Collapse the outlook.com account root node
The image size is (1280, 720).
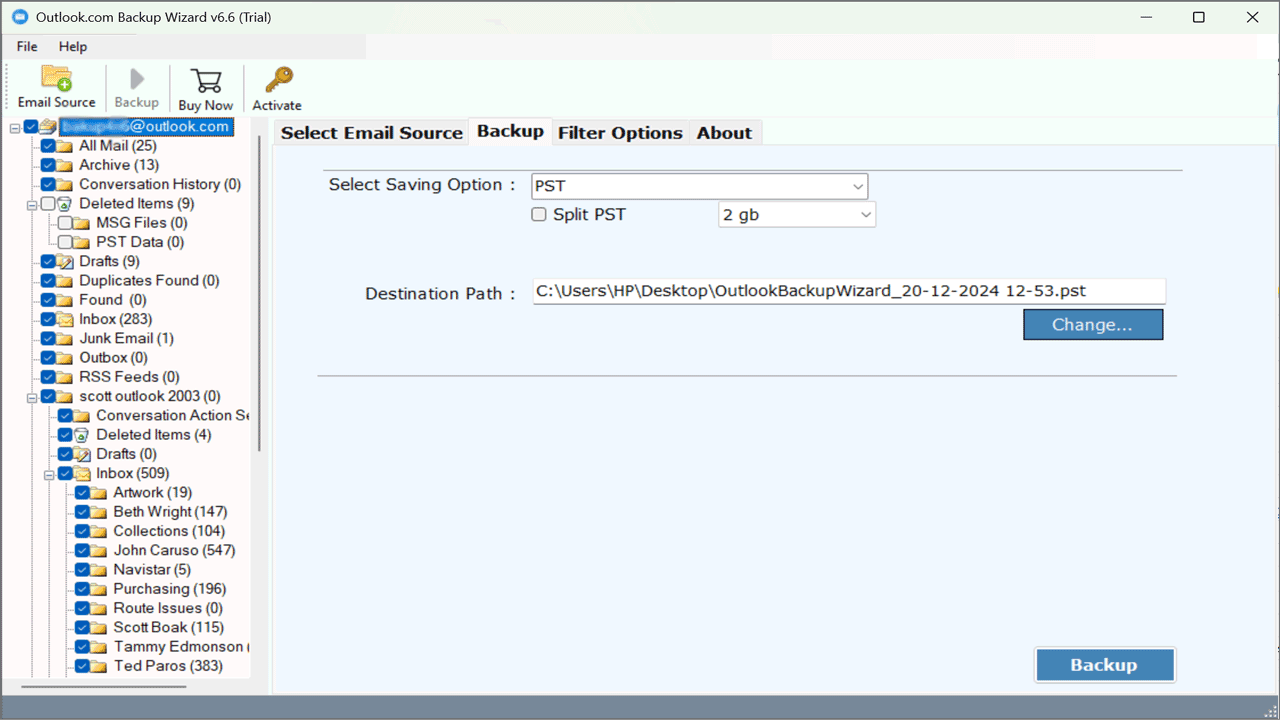point(15,127)
